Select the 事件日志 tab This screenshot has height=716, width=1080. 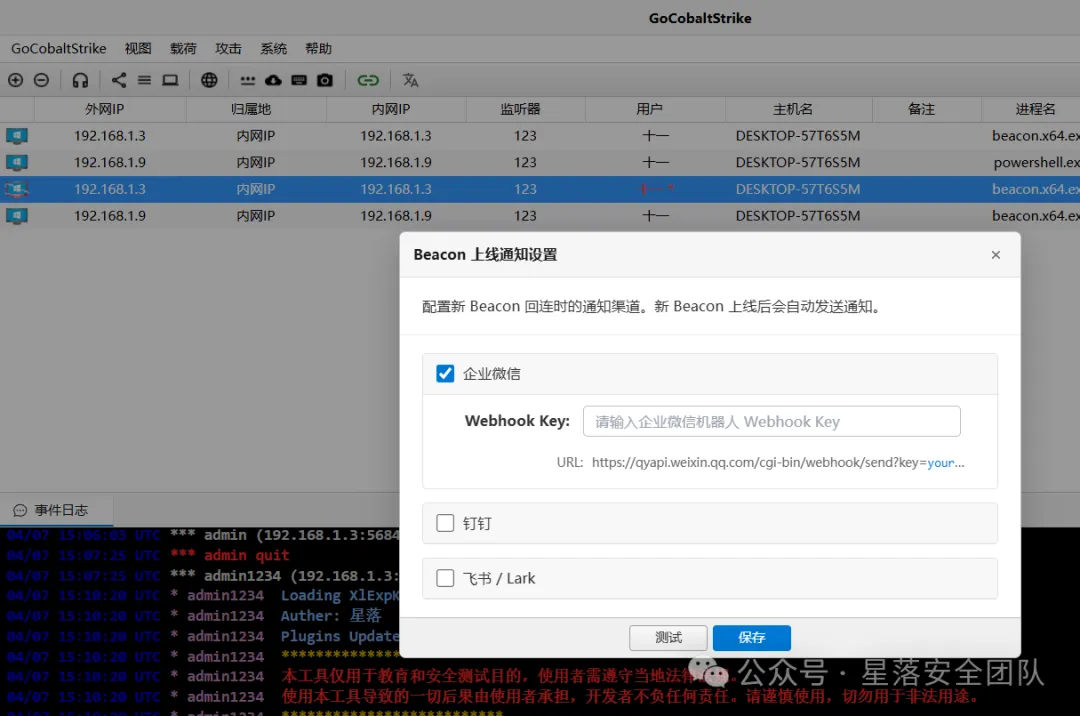(x=56, y=510)
